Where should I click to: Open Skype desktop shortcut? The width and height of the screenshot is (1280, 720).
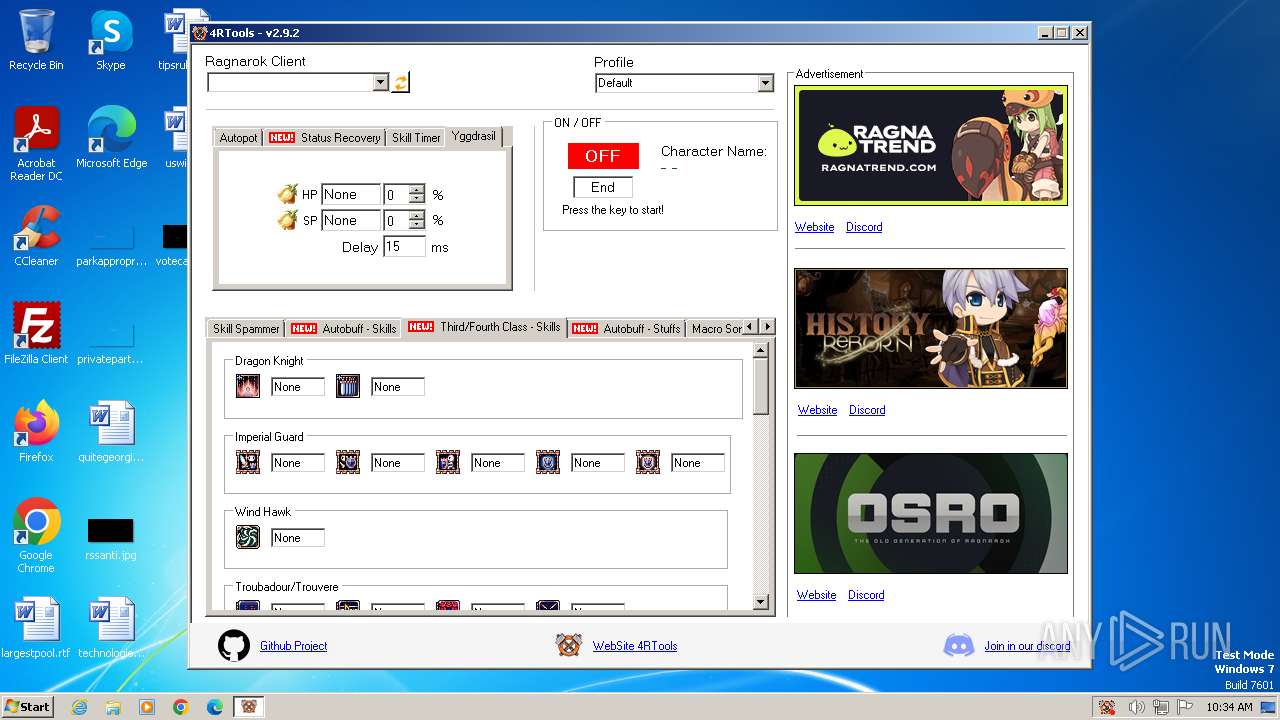[x=111, y=40]
